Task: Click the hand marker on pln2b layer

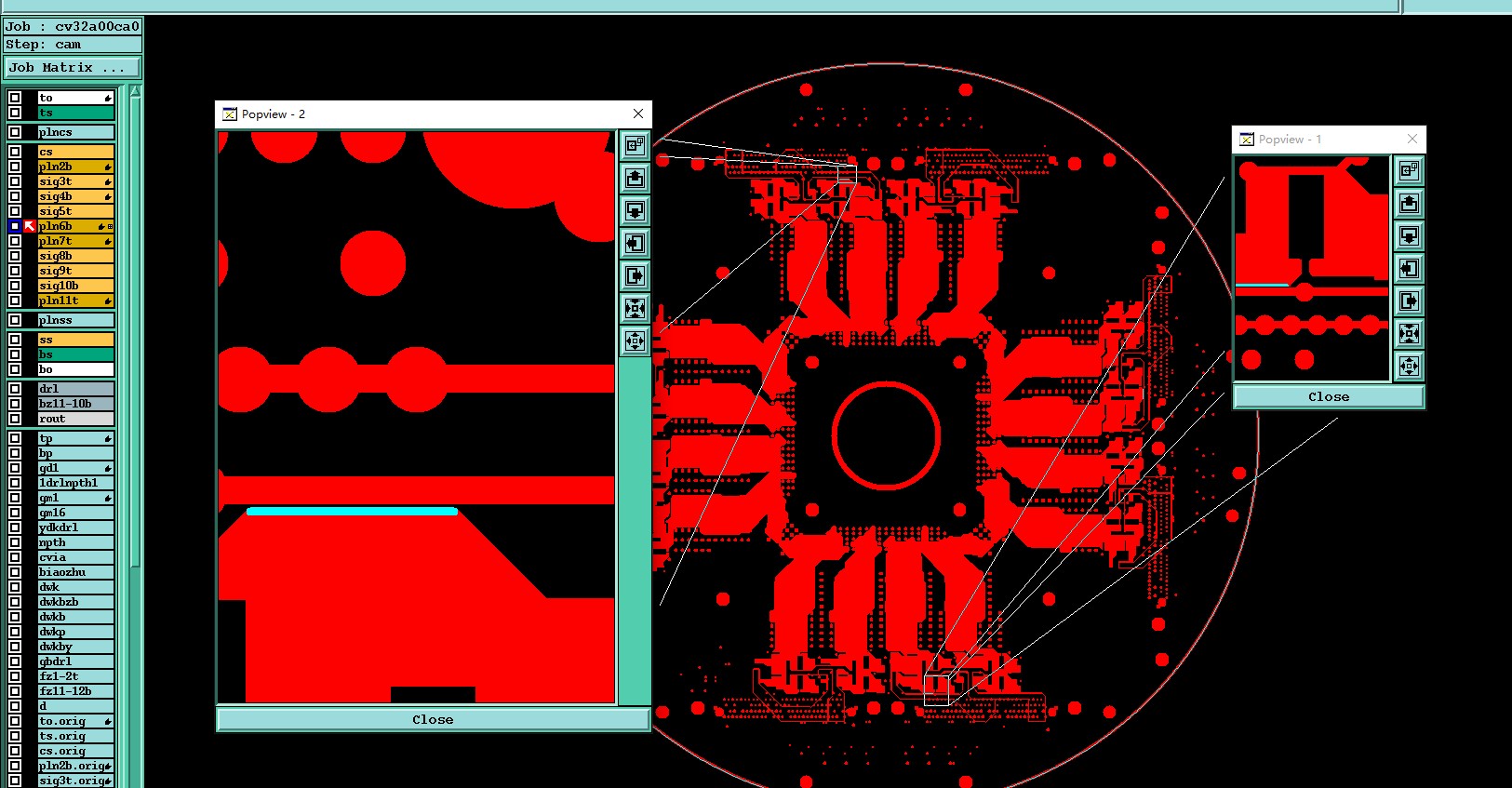Action: (x=108, y=167)
